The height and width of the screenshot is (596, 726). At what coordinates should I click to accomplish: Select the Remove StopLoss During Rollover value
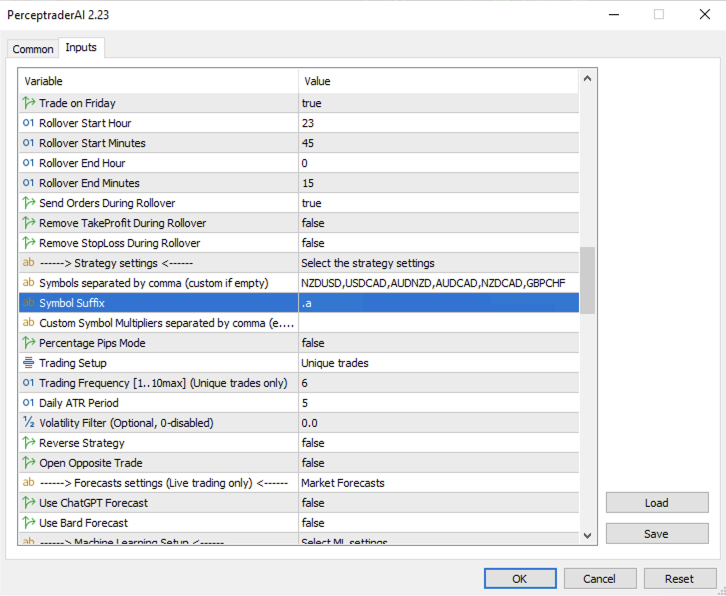tap(438, 243)
